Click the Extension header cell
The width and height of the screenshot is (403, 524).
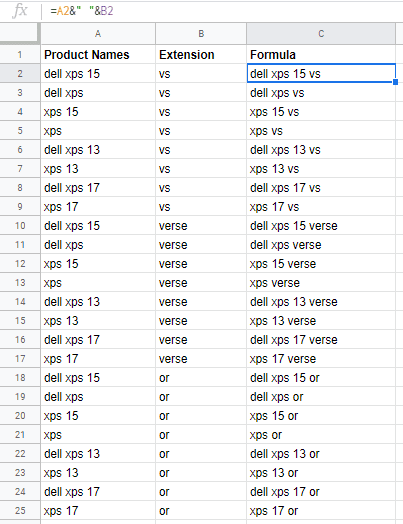coord(201,54)
